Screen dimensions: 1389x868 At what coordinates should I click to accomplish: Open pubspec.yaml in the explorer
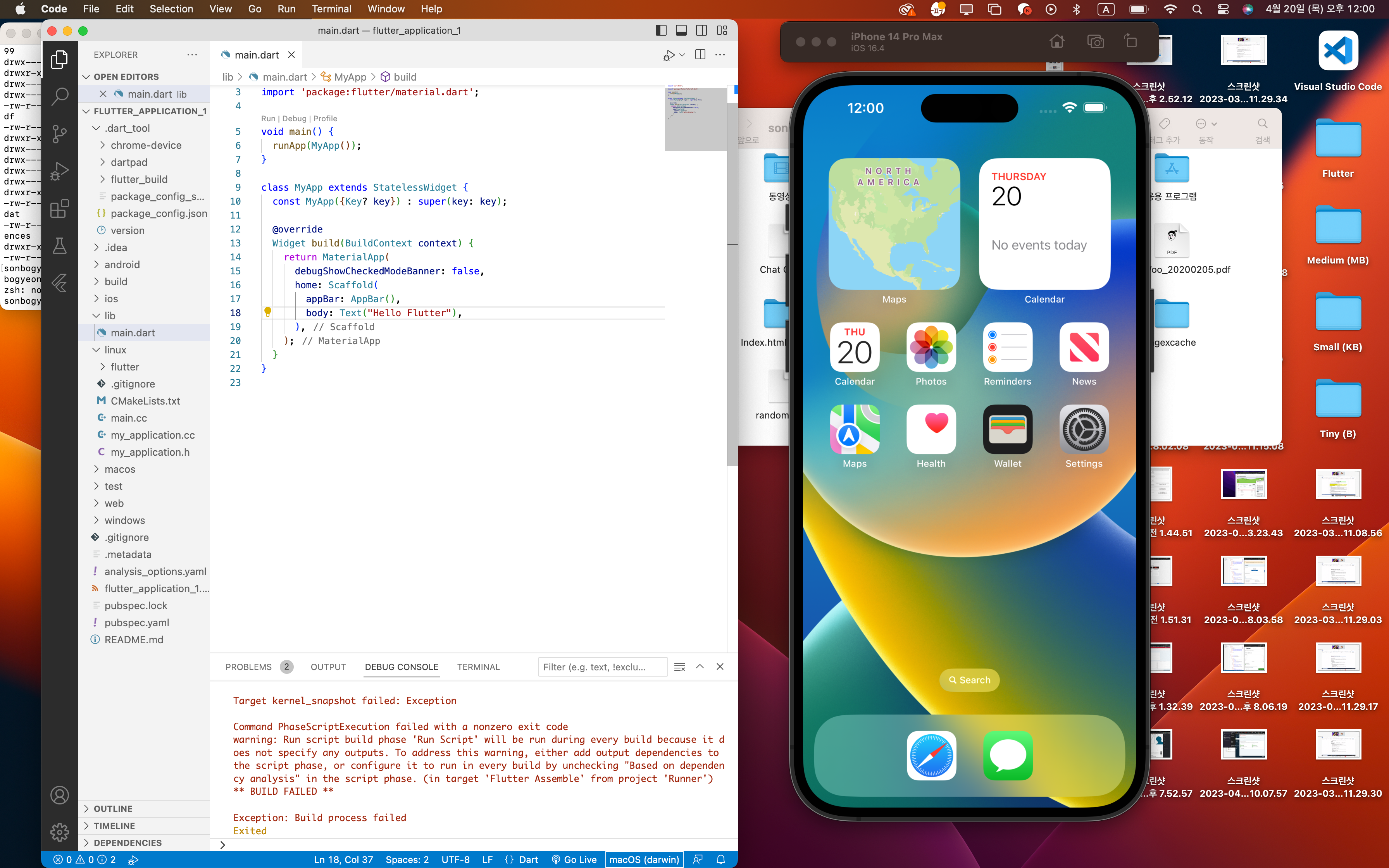136,622
